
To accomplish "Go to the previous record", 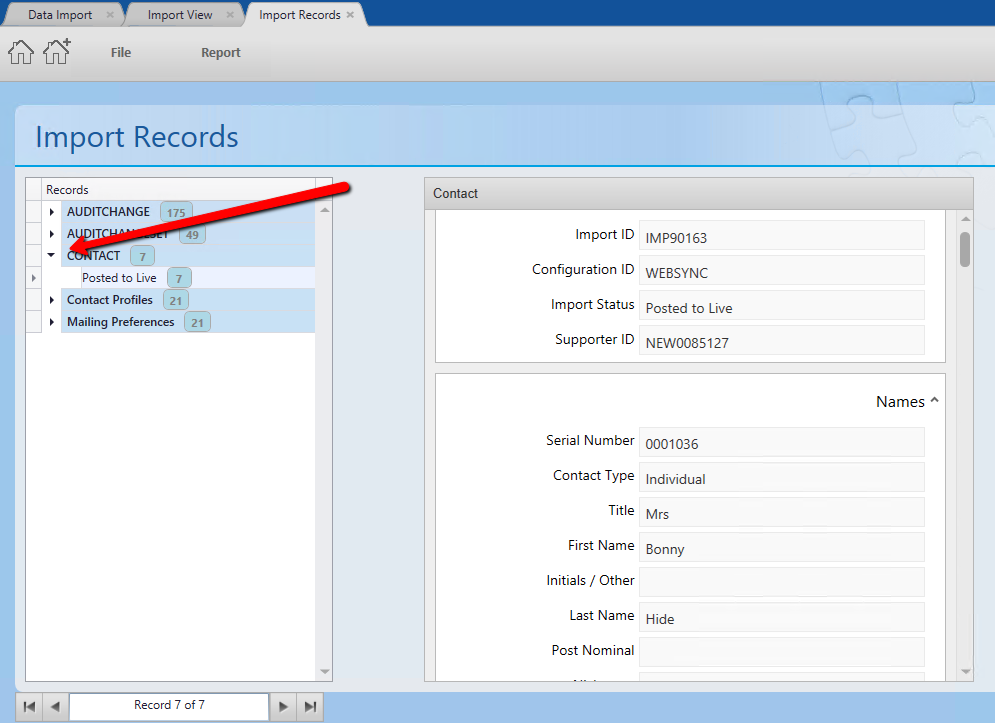I will click(55, 706).
